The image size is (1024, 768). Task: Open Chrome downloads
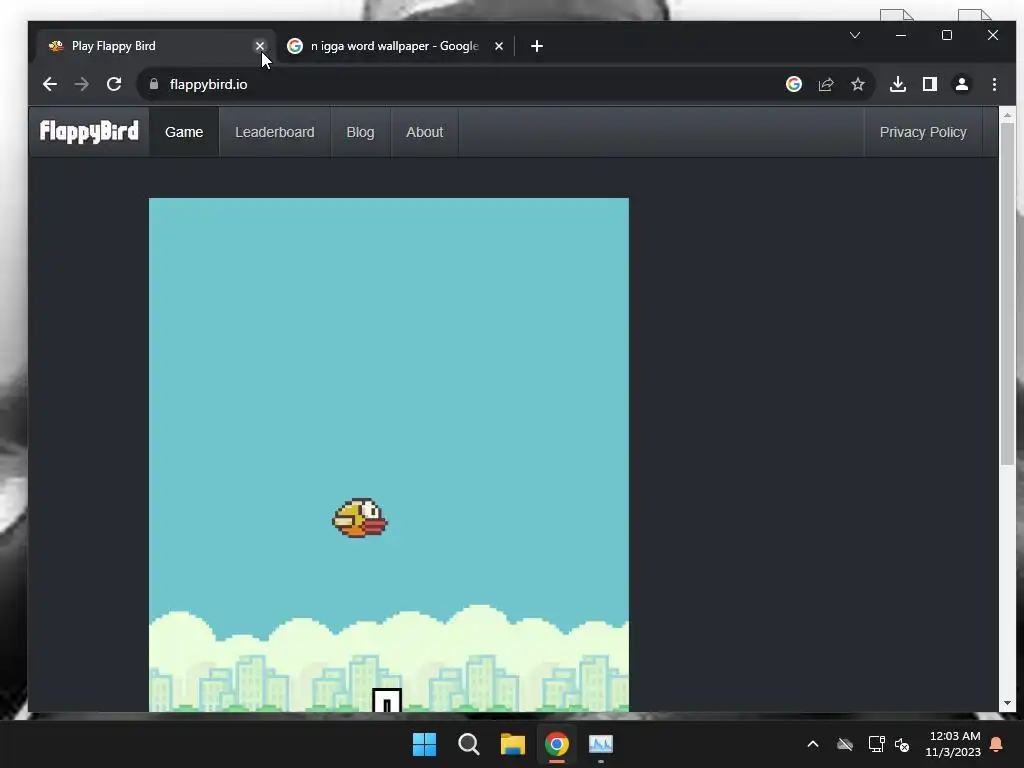coord(898,84)
